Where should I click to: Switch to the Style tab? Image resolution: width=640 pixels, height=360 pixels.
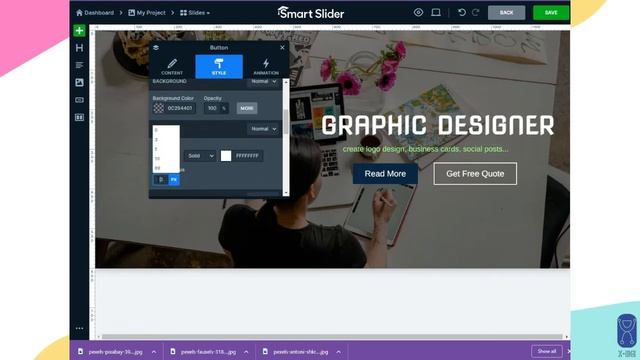click(x=219, y=67)
